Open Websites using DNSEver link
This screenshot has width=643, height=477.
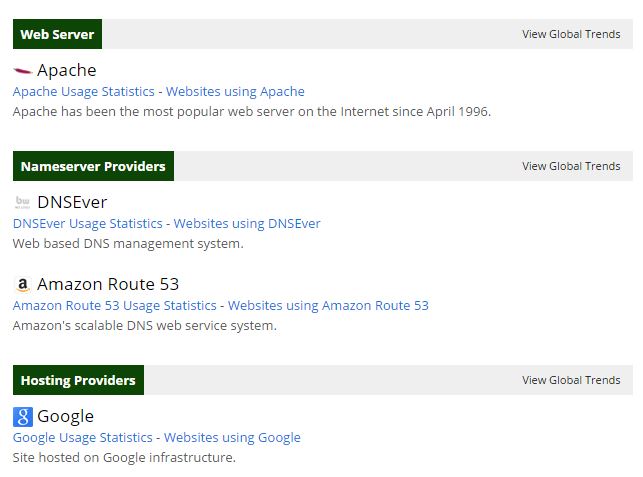[247, 223]
